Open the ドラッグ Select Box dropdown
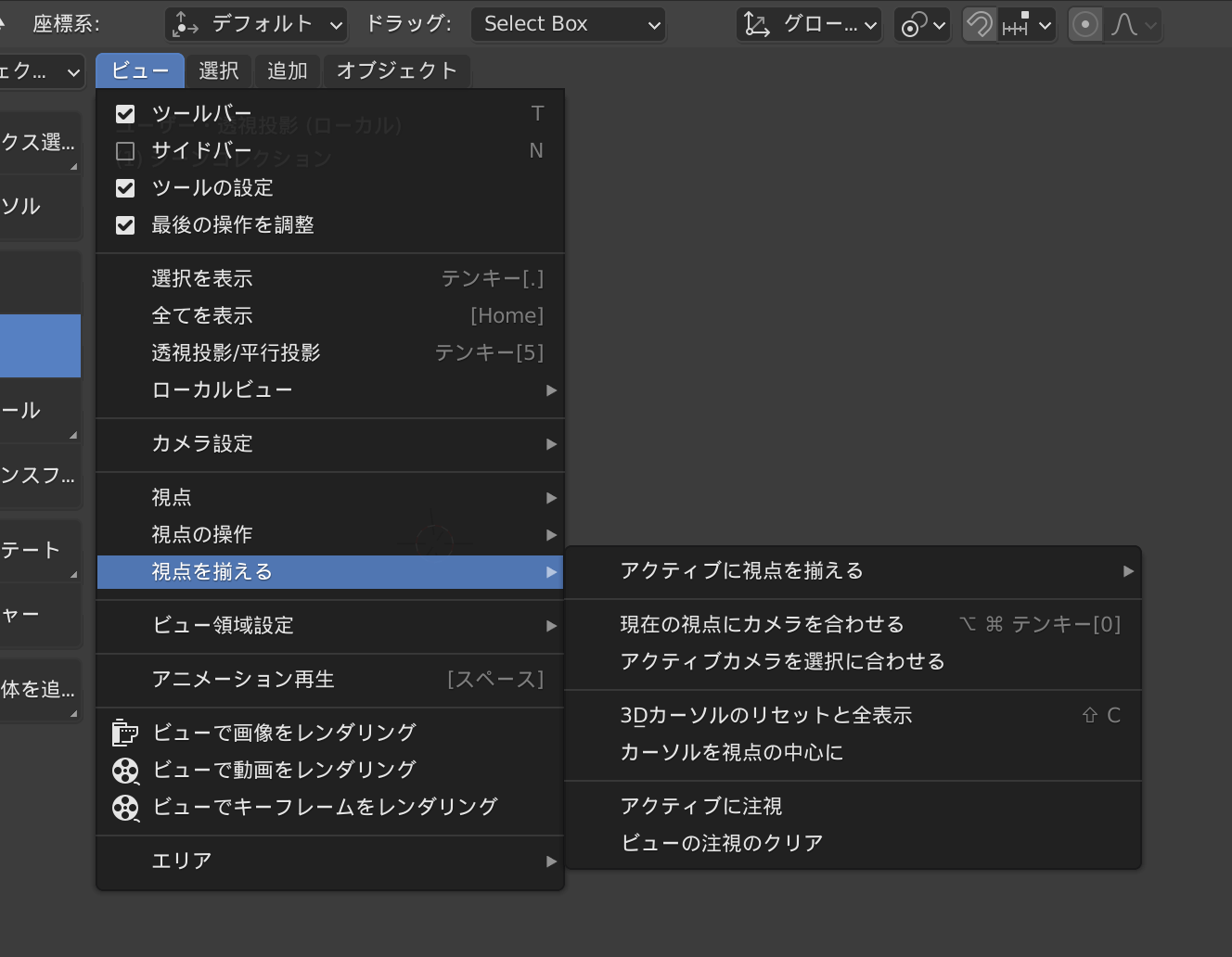 pyautogui.click(x=569, y=25)
